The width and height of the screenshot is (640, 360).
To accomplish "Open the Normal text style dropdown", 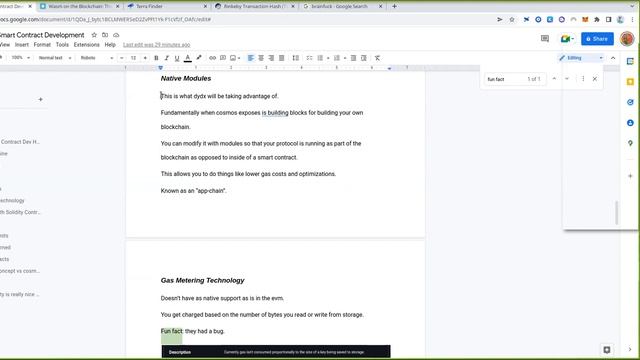I will pyautogui.click(x=55, y=58).
